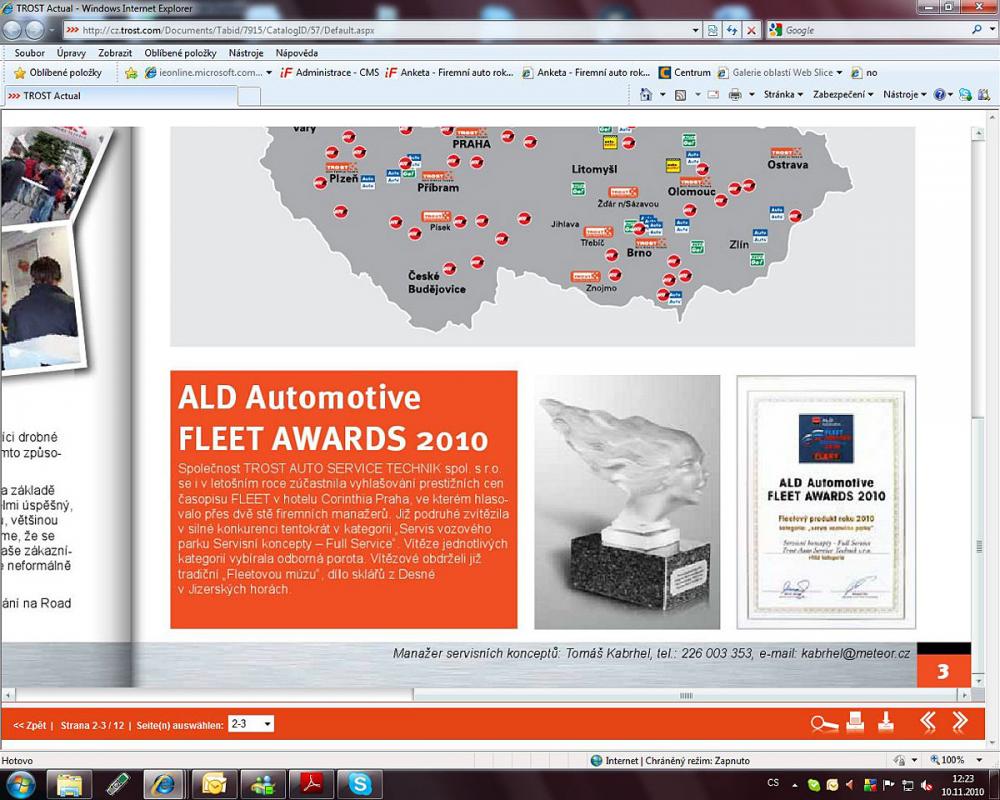Screen dimensions: 1000x800
Task: Open the Oblíbené položky favorites button
Action: tap(58, 73)
